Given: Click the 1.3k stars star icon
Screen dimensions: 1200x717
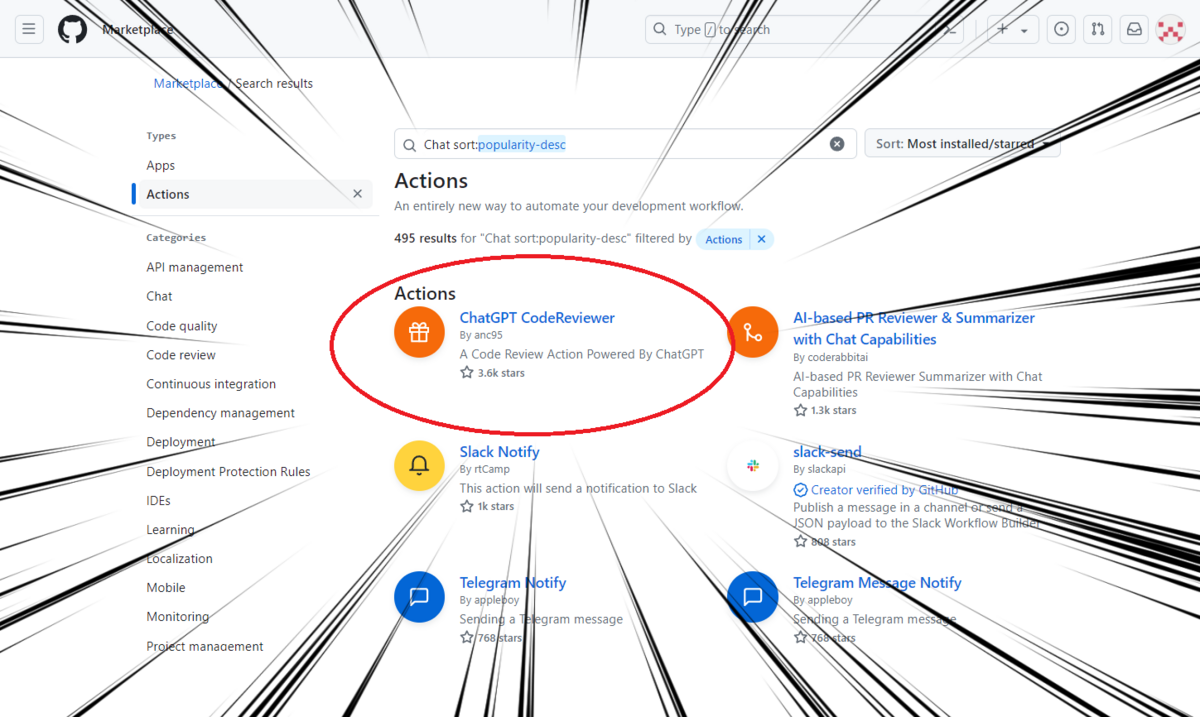Looking at the screenshot, I should [800, 411].
